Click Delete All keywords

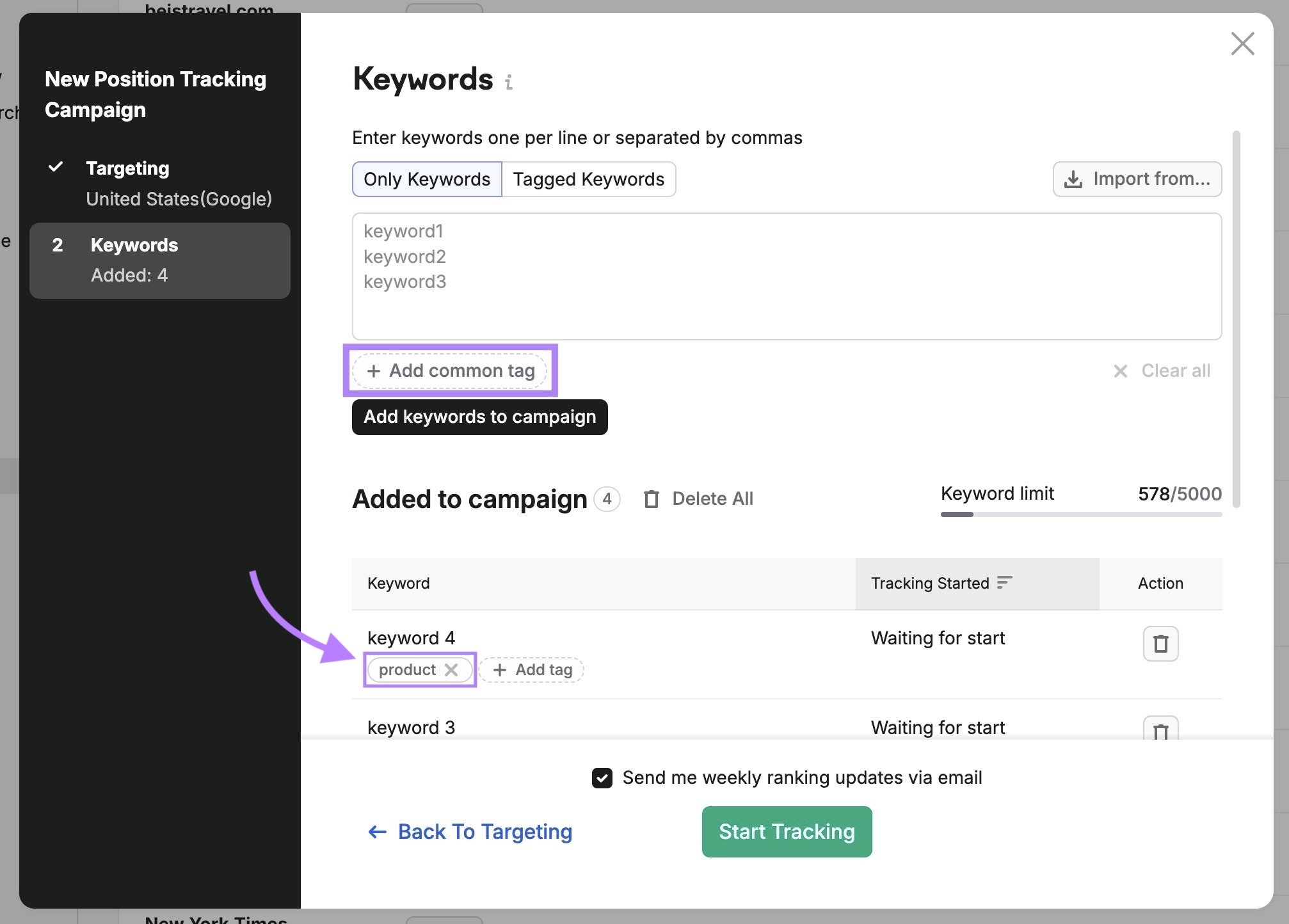[698, 499]
